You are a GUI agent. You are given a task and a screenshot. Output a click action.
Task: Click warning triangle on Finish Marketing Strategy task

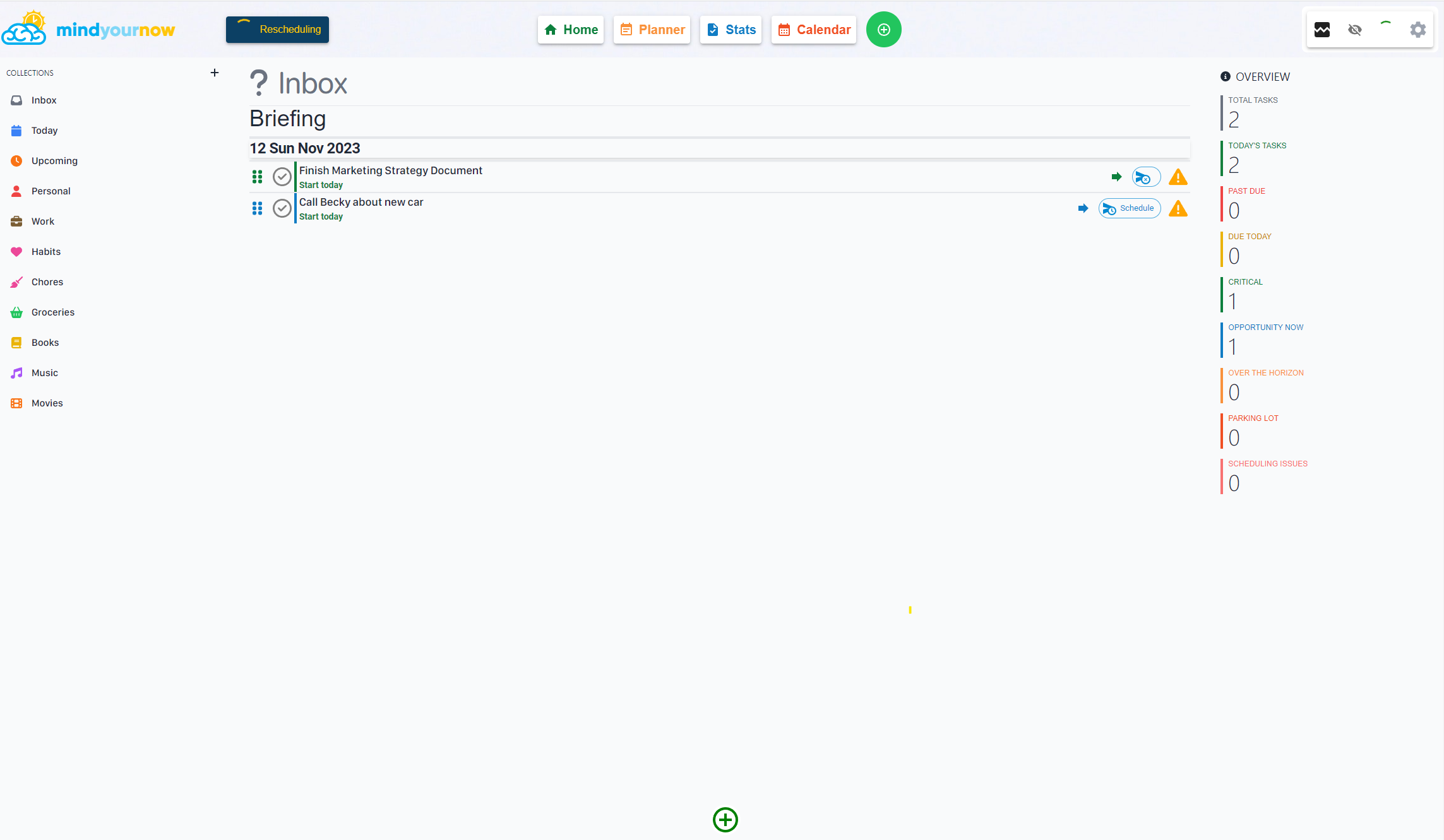(1178, 177)
